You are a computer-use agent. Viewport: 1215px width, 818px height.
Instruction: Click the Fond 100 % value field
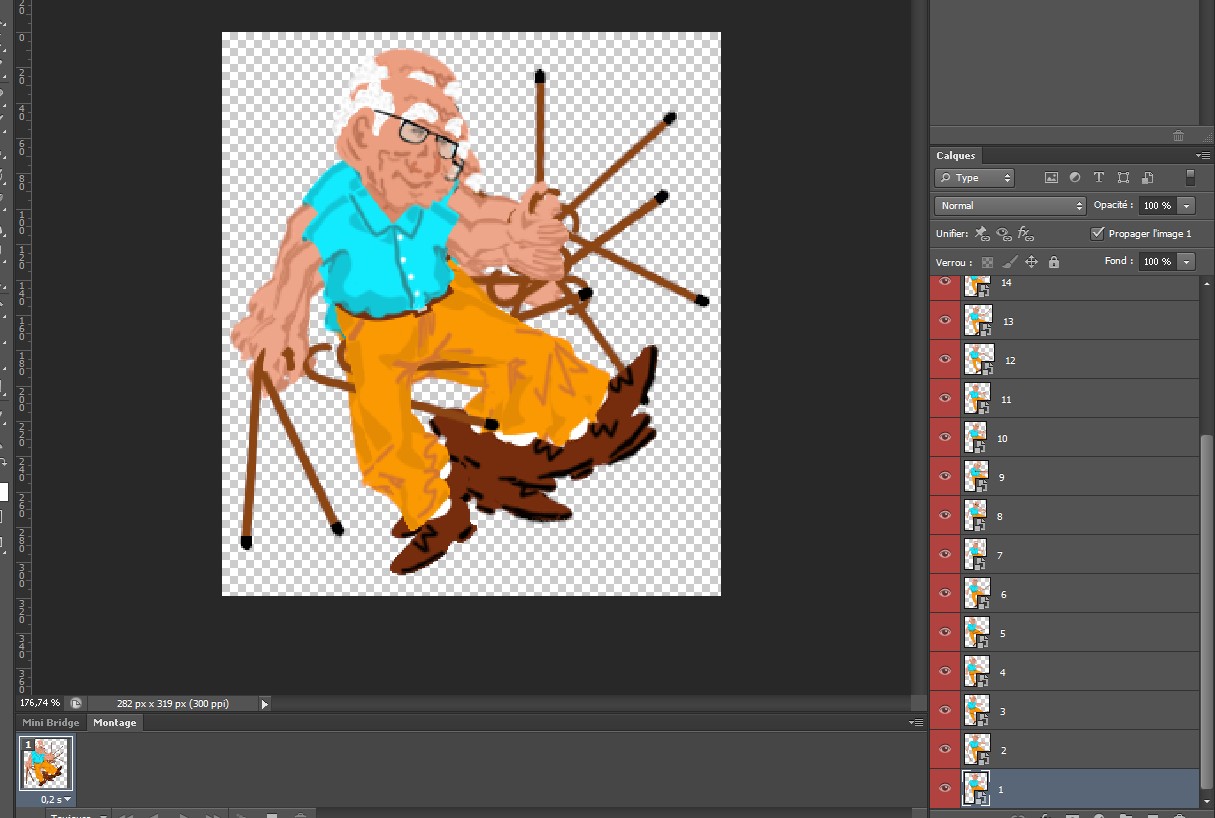point(1157,261)
